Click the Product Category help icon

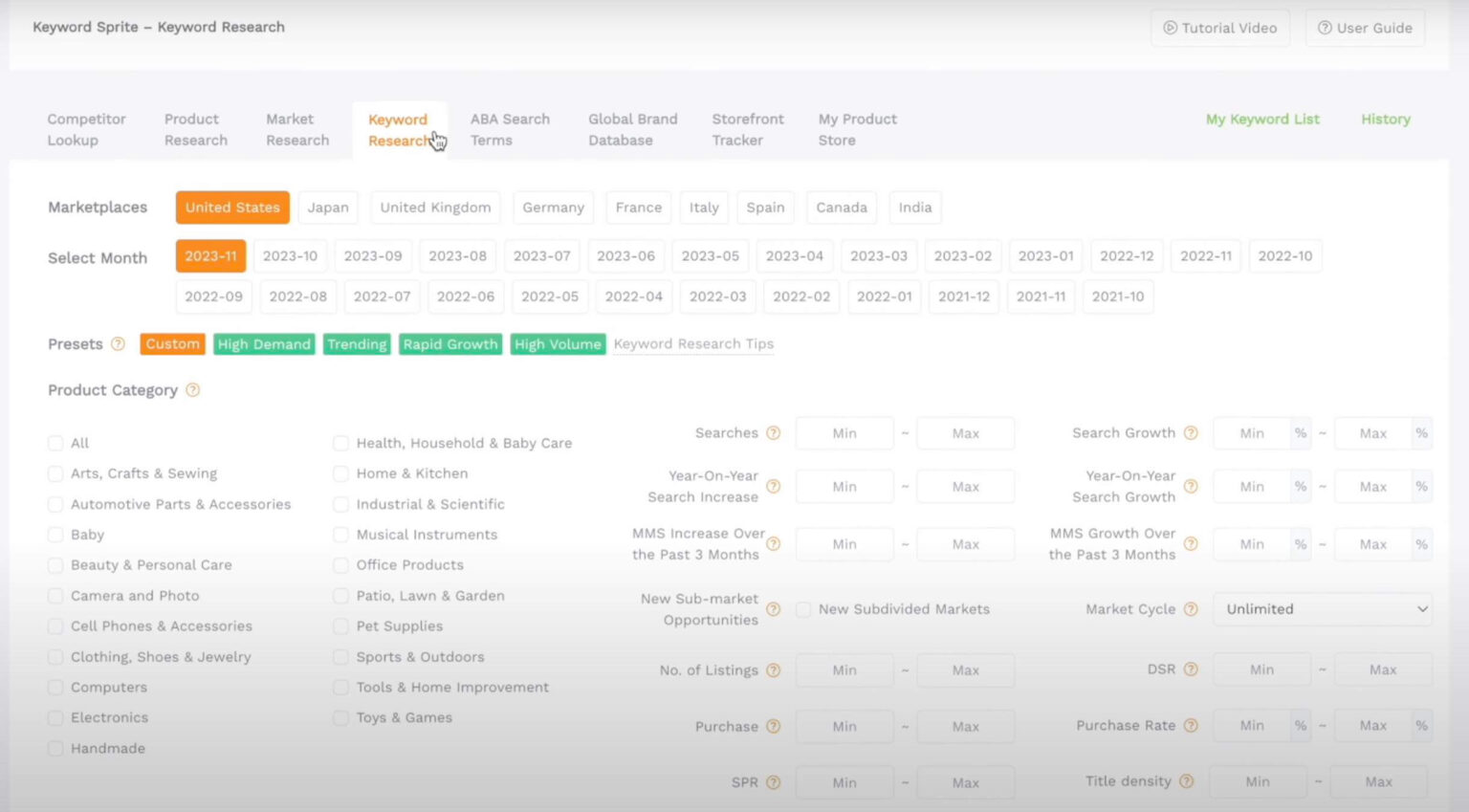(x=193, y=390)
